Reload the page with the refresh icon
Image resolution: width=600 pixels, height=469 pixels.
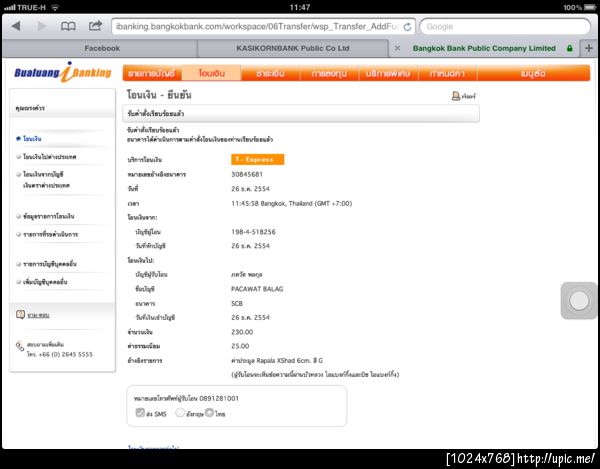pyautogui.click(x=408, y=27)
